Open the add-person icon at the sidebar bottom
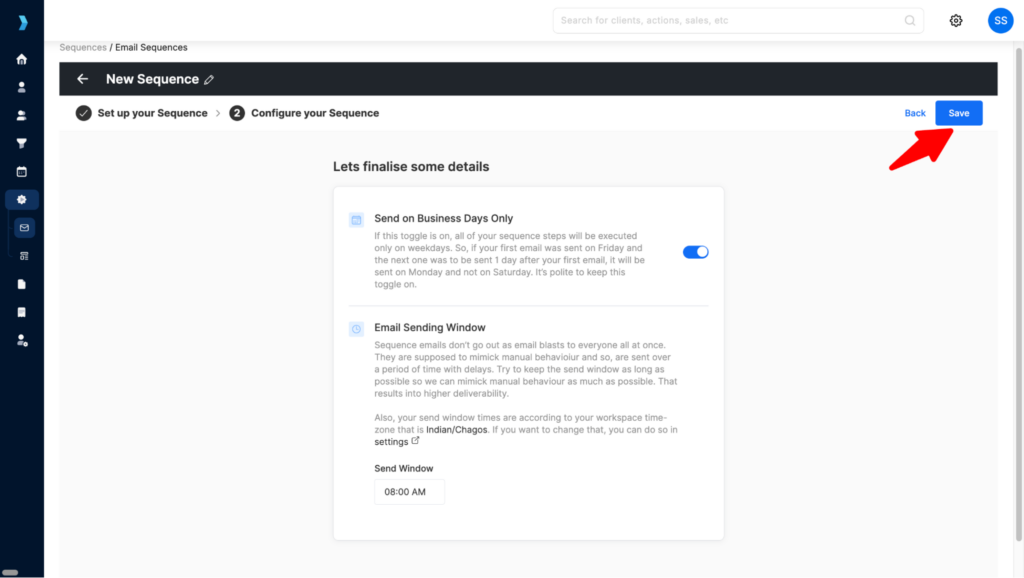 click(22, 341)
